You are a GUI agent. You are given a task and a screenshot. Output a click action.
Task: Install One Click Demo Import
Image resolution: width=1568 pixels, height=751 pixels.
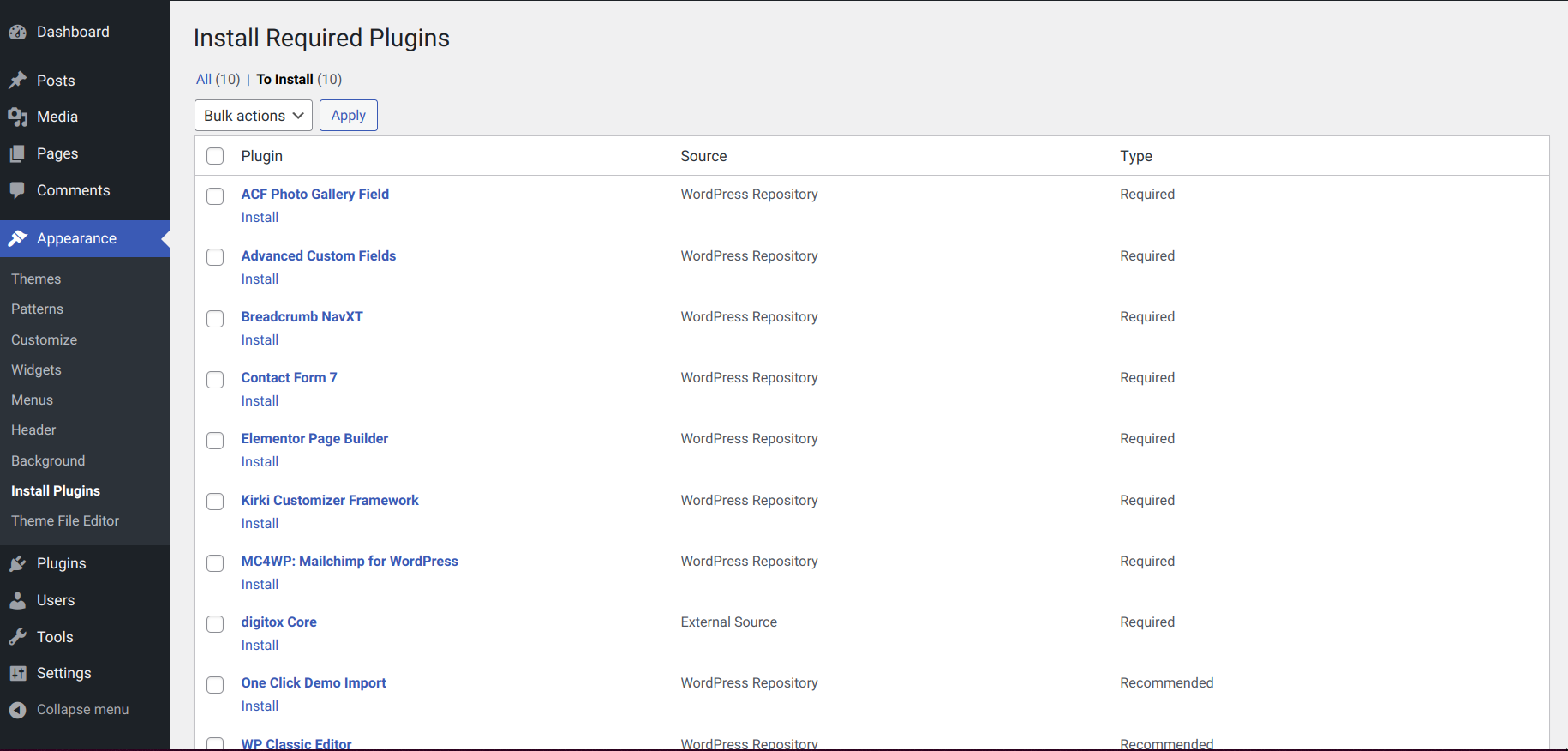tap(260, 706)
